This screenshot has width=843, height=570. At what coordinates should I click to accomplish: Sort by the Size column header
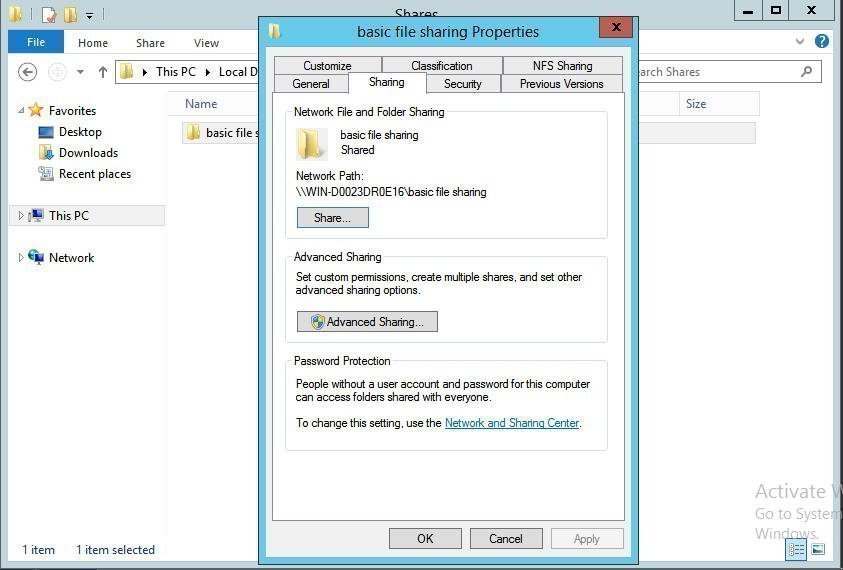point(696,104)
